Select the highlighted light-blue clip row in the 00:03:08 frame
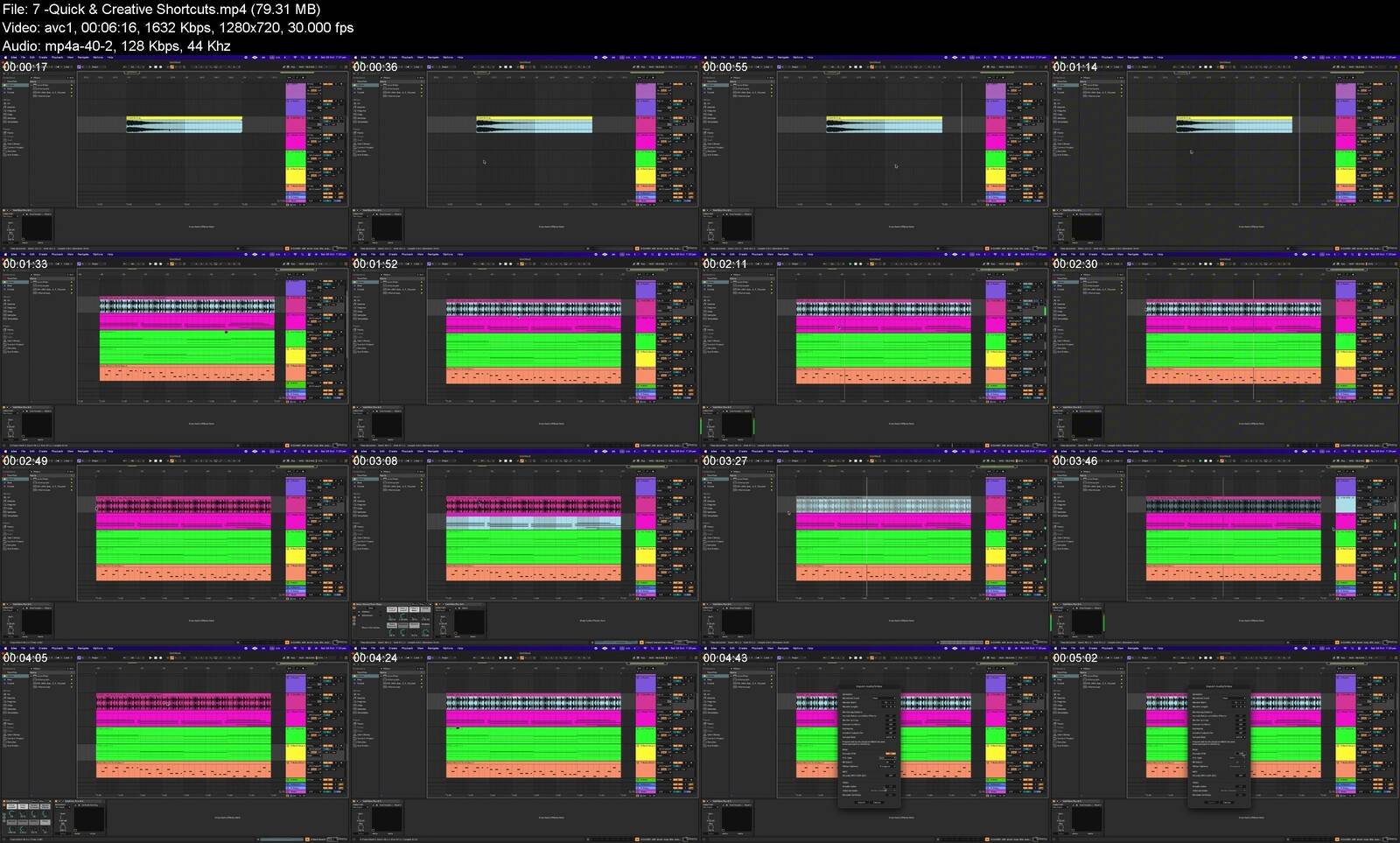 coord(534,521)
